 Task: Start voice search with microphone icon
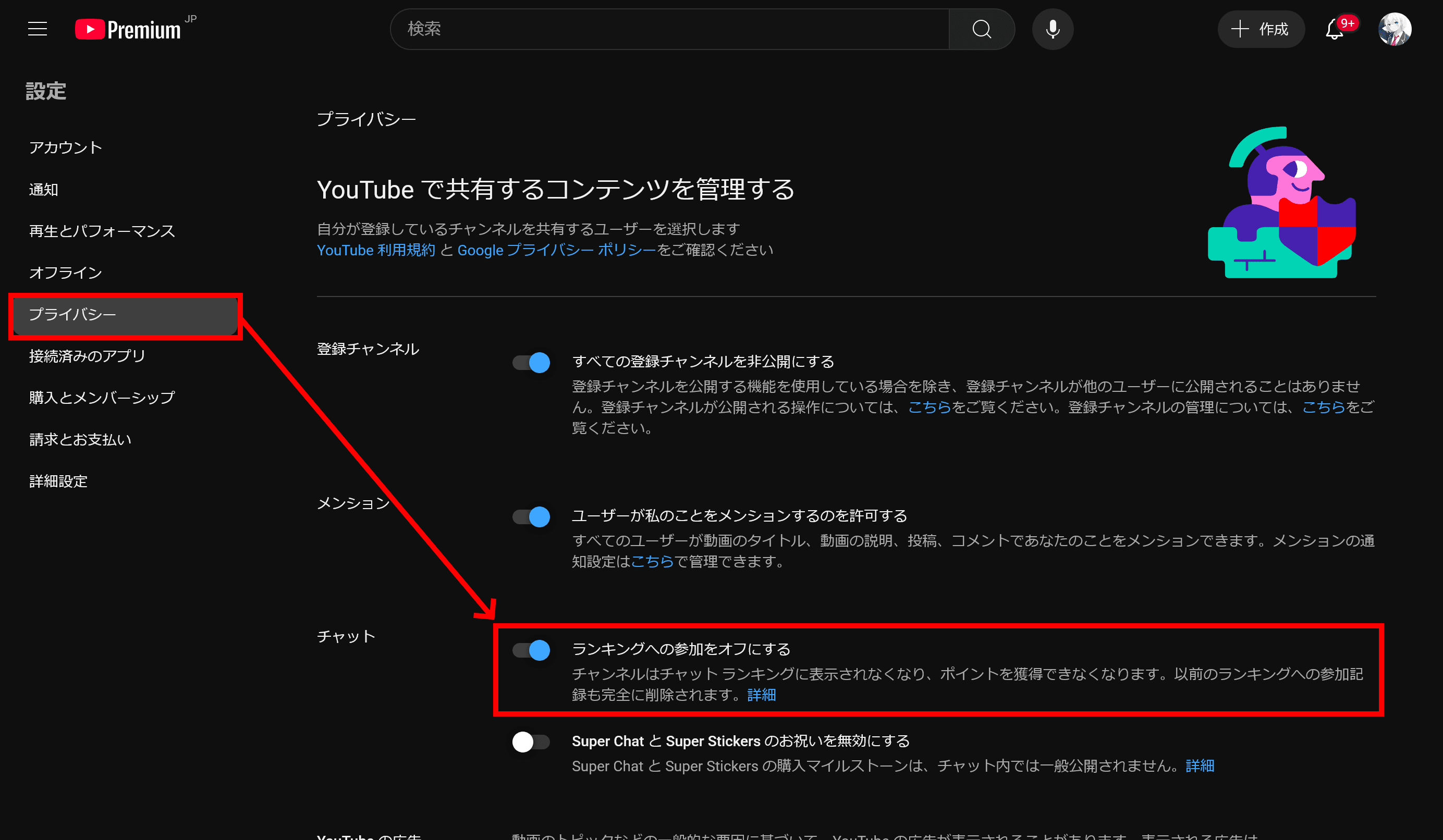point(1053,29)
